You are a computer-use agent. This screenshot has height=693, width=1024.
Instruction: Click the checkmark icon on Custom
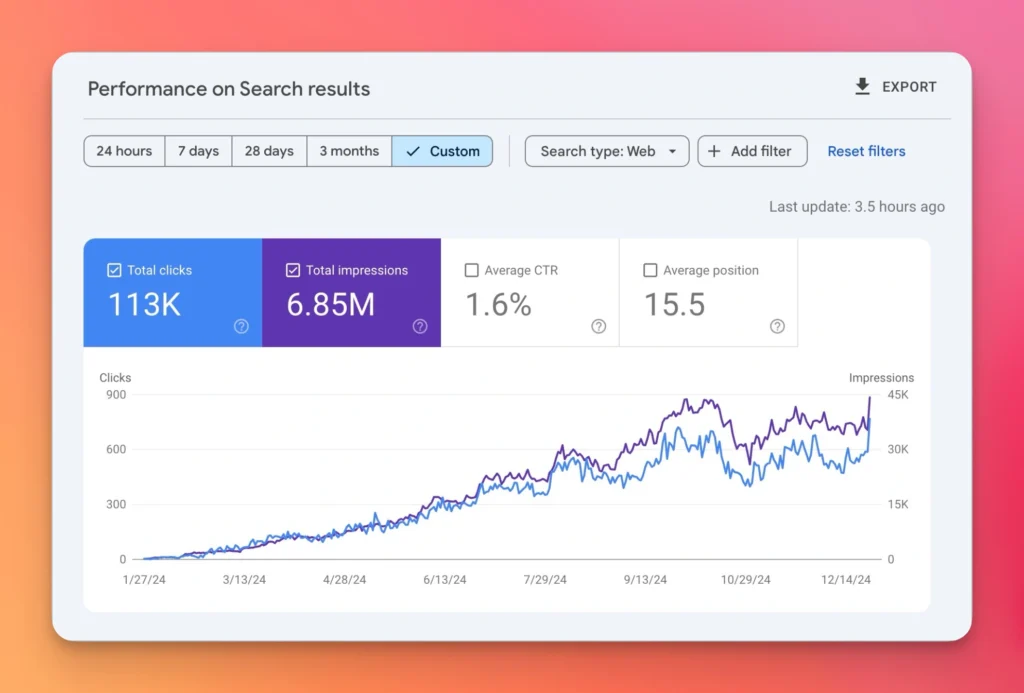tap(413, 151)
